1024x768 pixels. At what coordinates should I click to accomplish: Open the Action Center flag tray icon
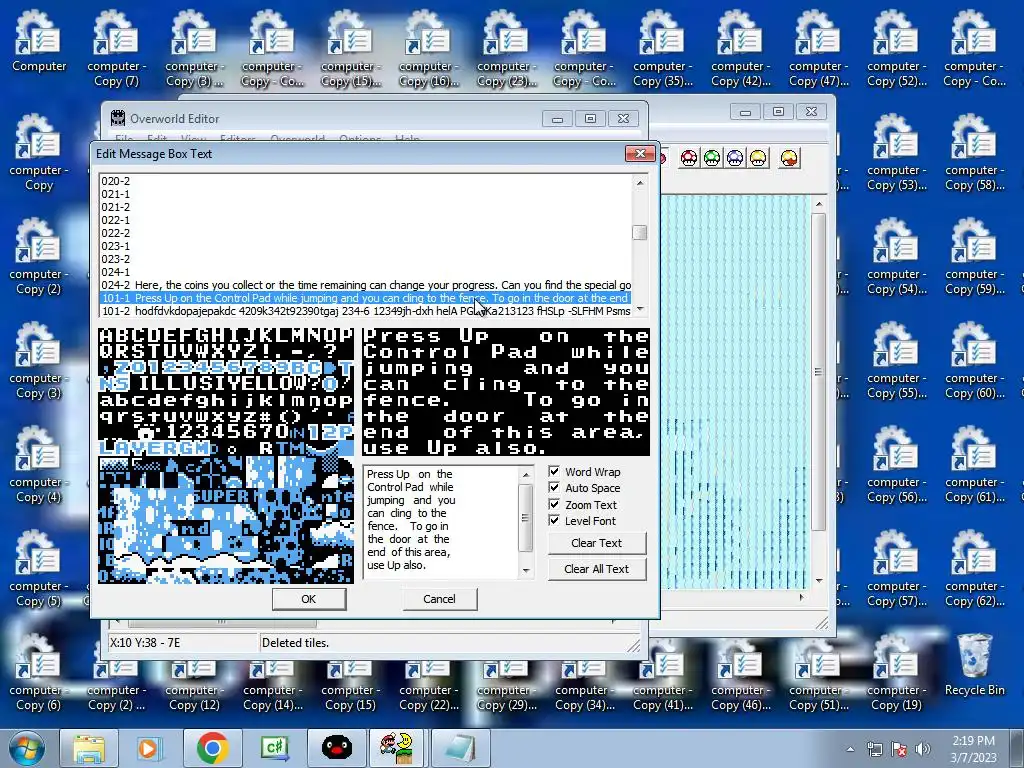coord(899,749)
